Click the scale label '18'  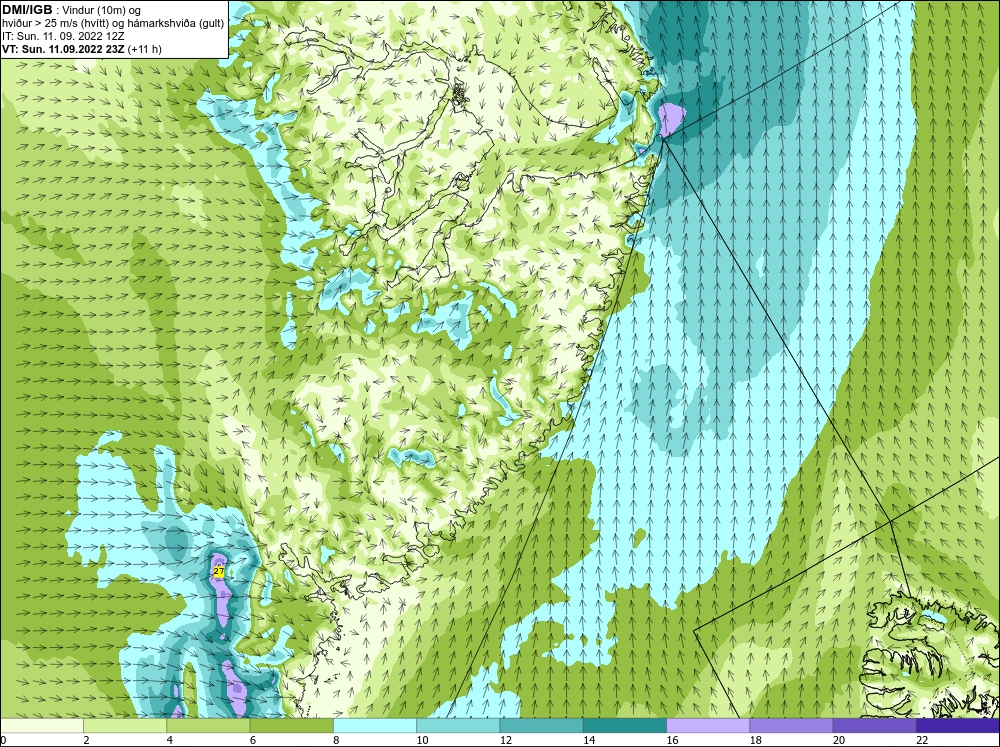pos(755,740)
